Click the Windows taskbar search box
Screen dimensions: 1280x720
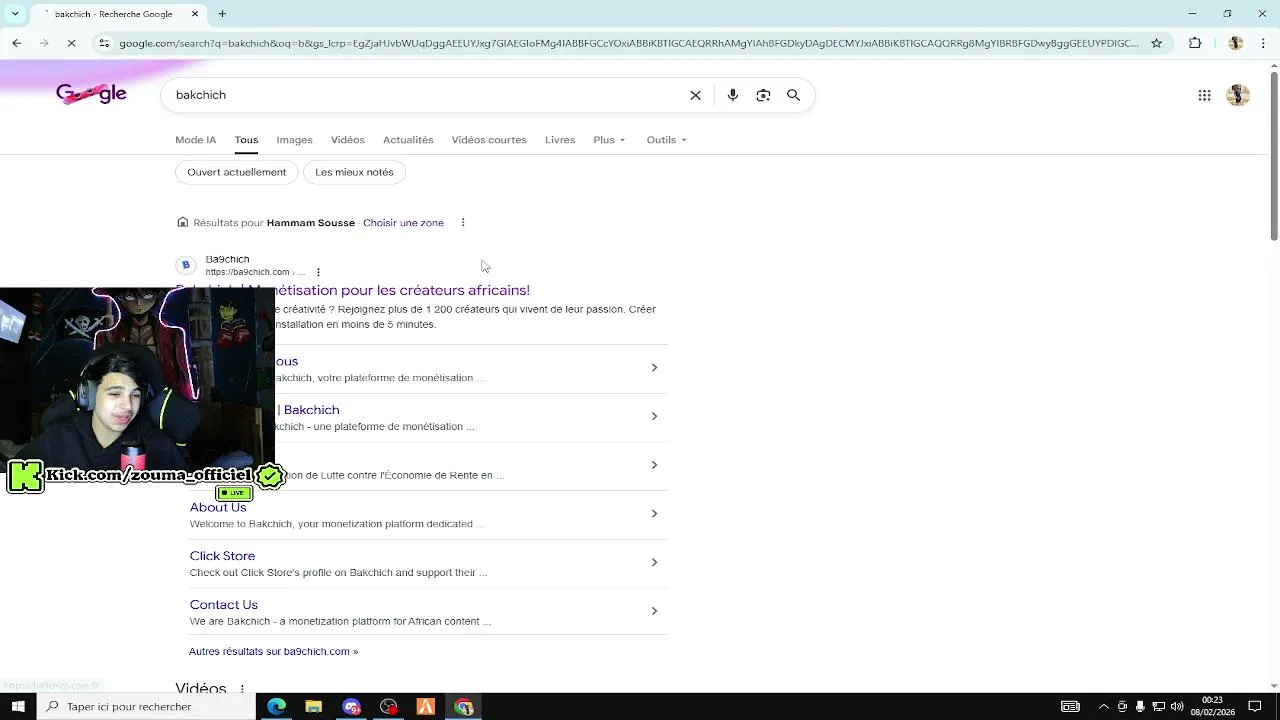coord(146,707)
